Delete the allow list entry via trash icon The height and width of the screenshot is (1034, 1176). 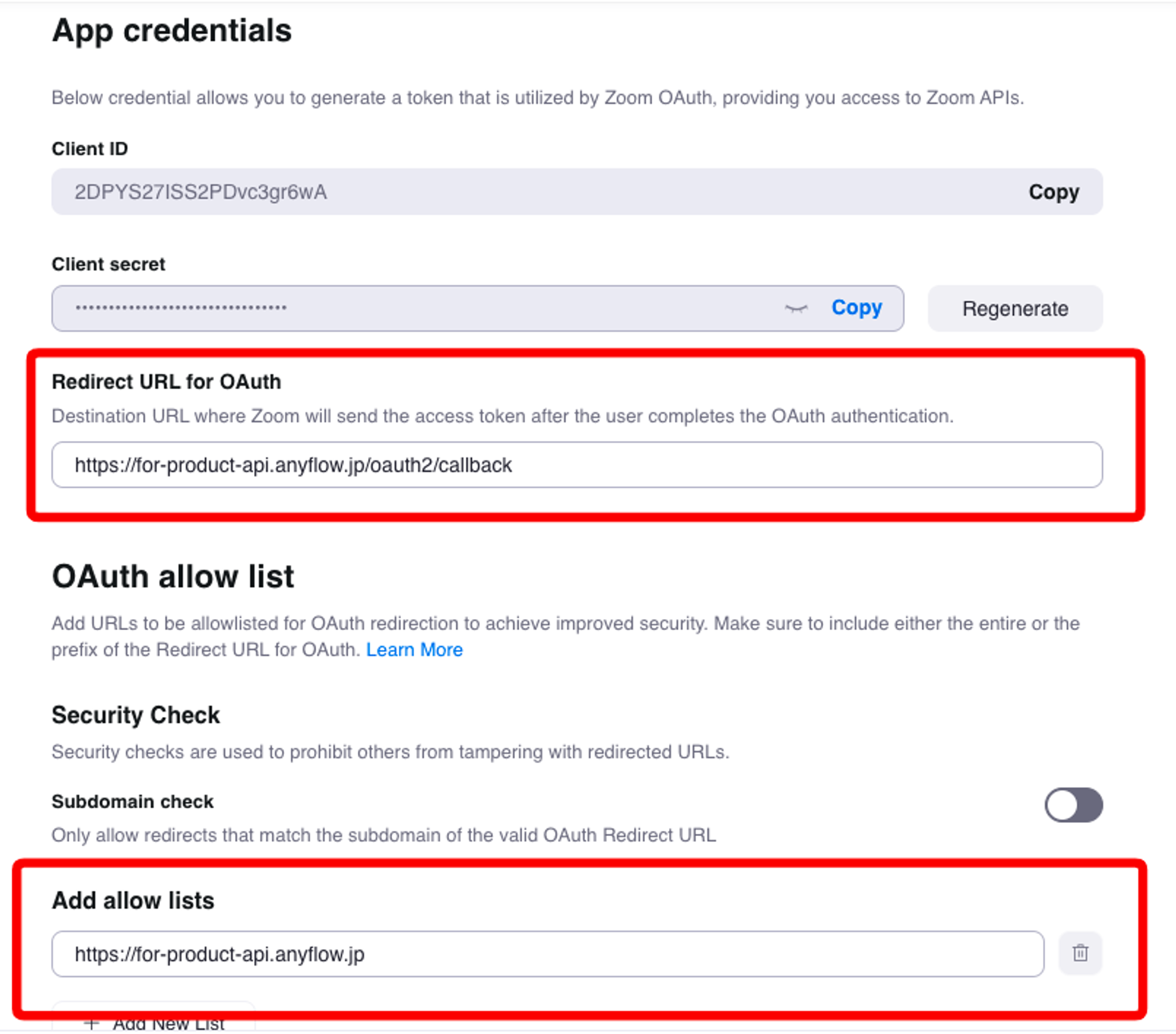pyautogui.click(x=1080, y=953)
